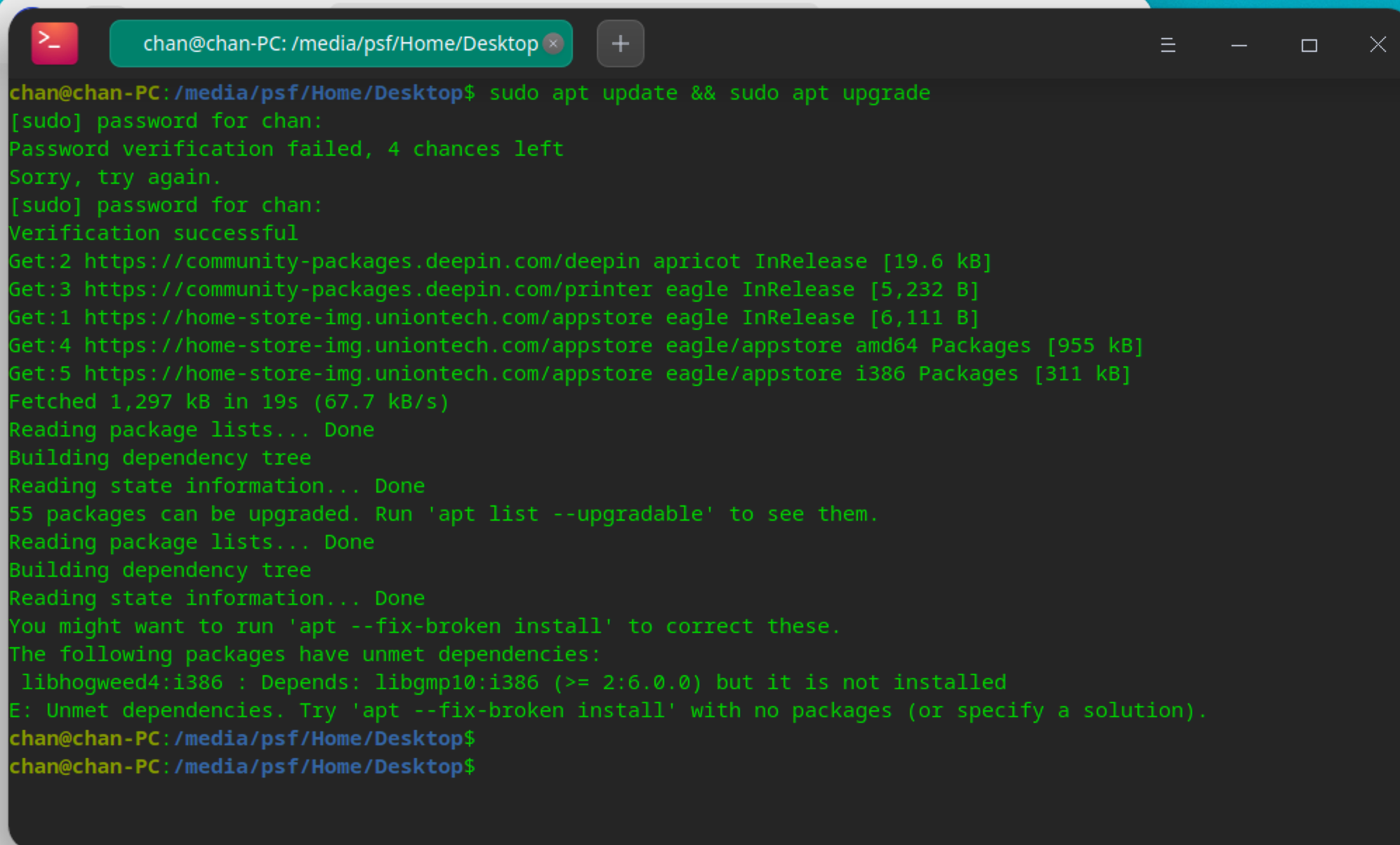Screen dimensions: 1400x845
Task: Click the Get:5 i386 Packages URL
Action: click(368, 374)
